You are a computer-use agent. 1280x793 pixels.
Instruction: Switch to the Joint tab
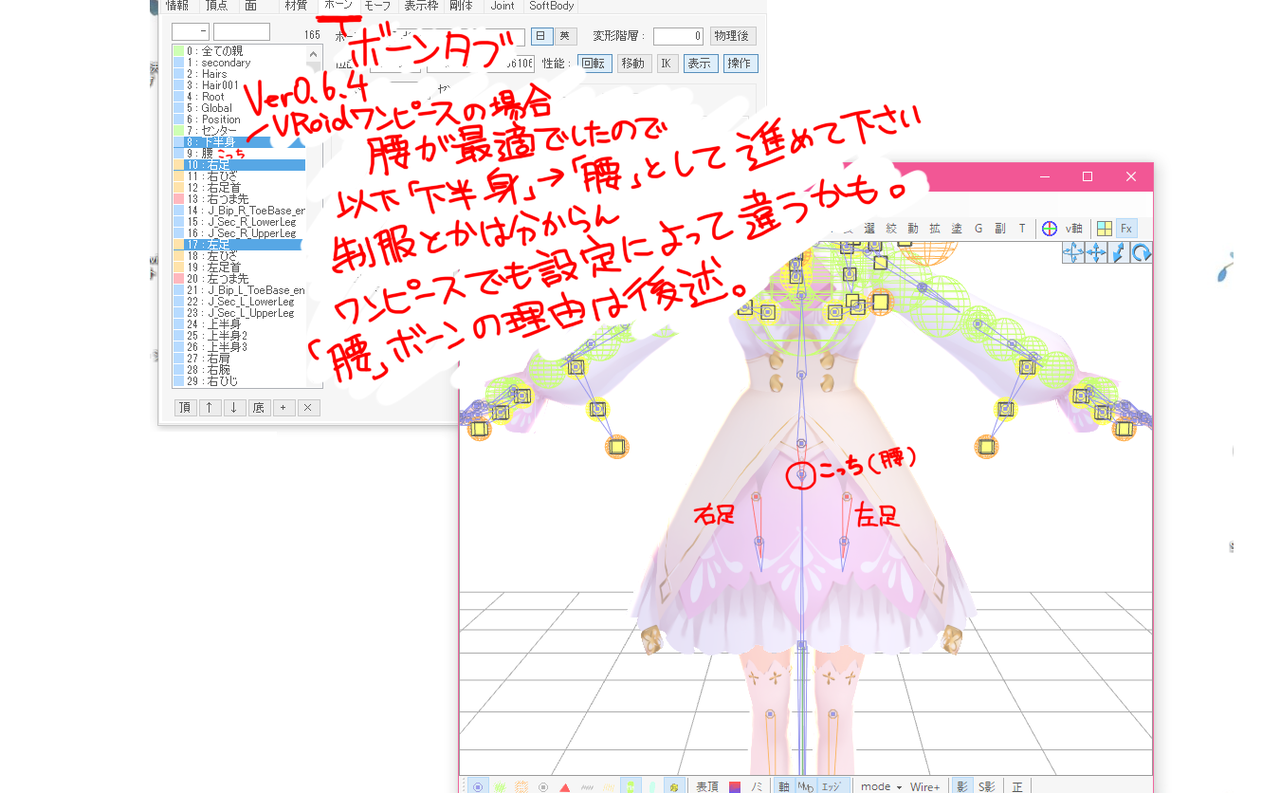[502, 6]
